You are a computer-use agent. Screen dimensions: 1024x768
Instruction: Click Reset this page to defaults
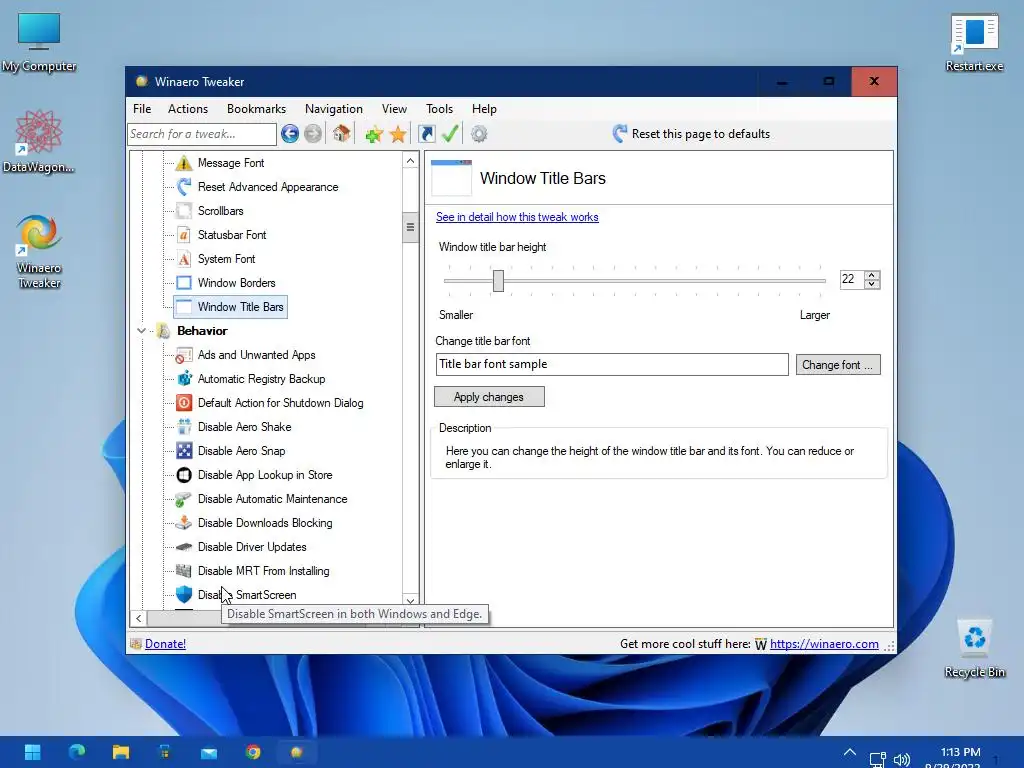(x=691, y=134)
